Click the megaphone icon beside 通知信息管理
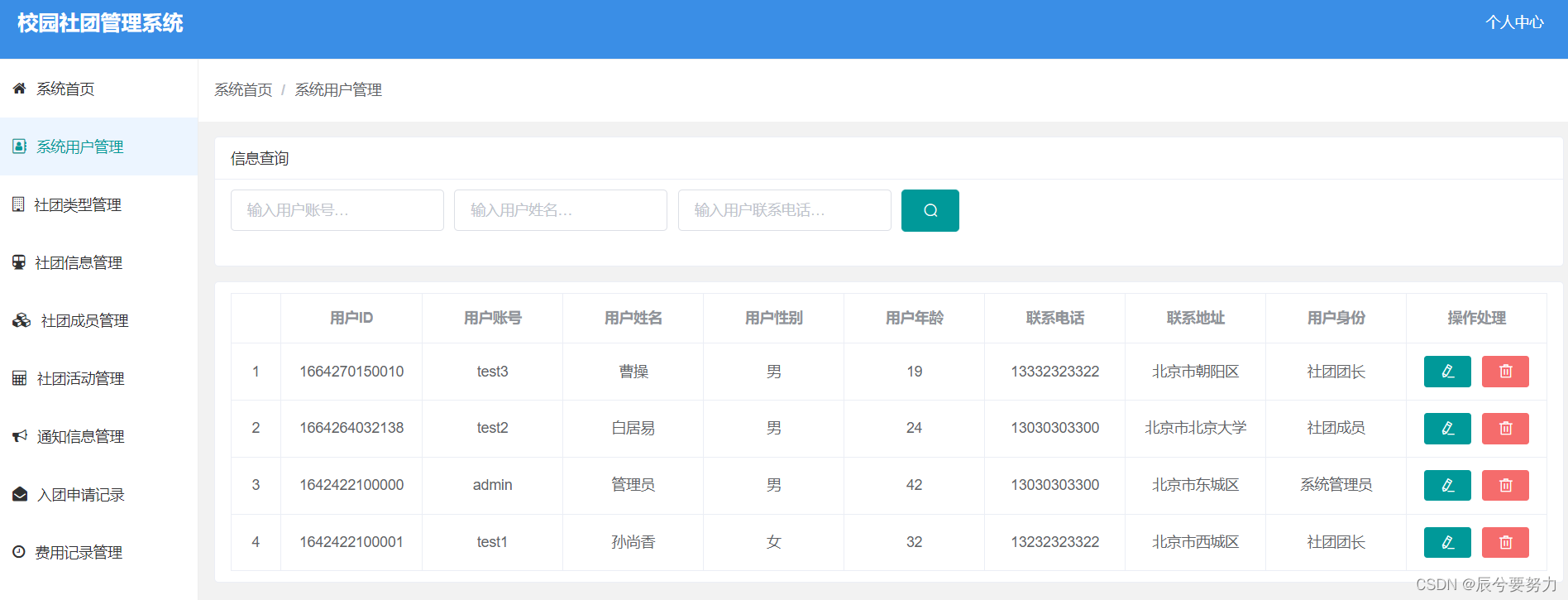The height and width of the screenshot is (600, 1568). click(20, 436)
